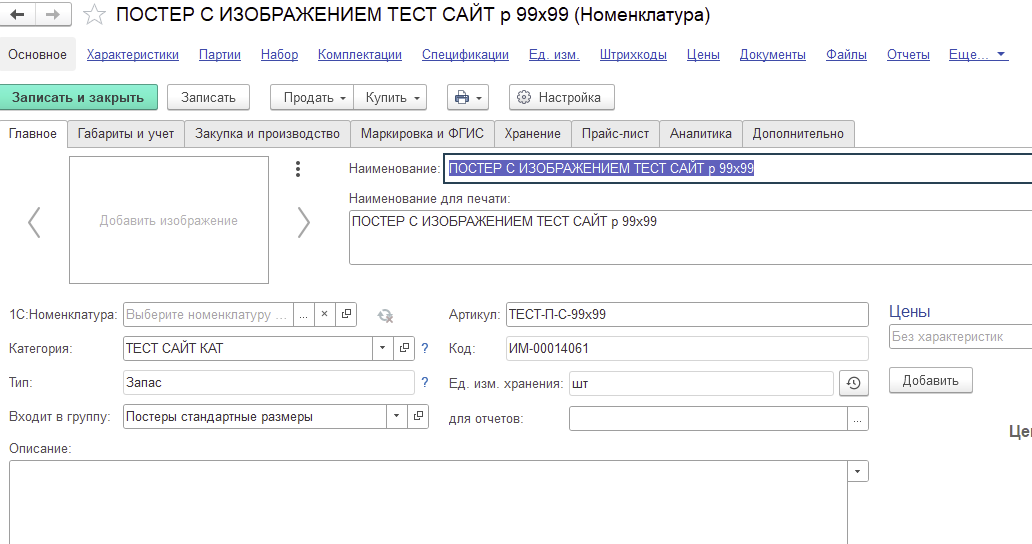Click the back navigation arrow

18,15
